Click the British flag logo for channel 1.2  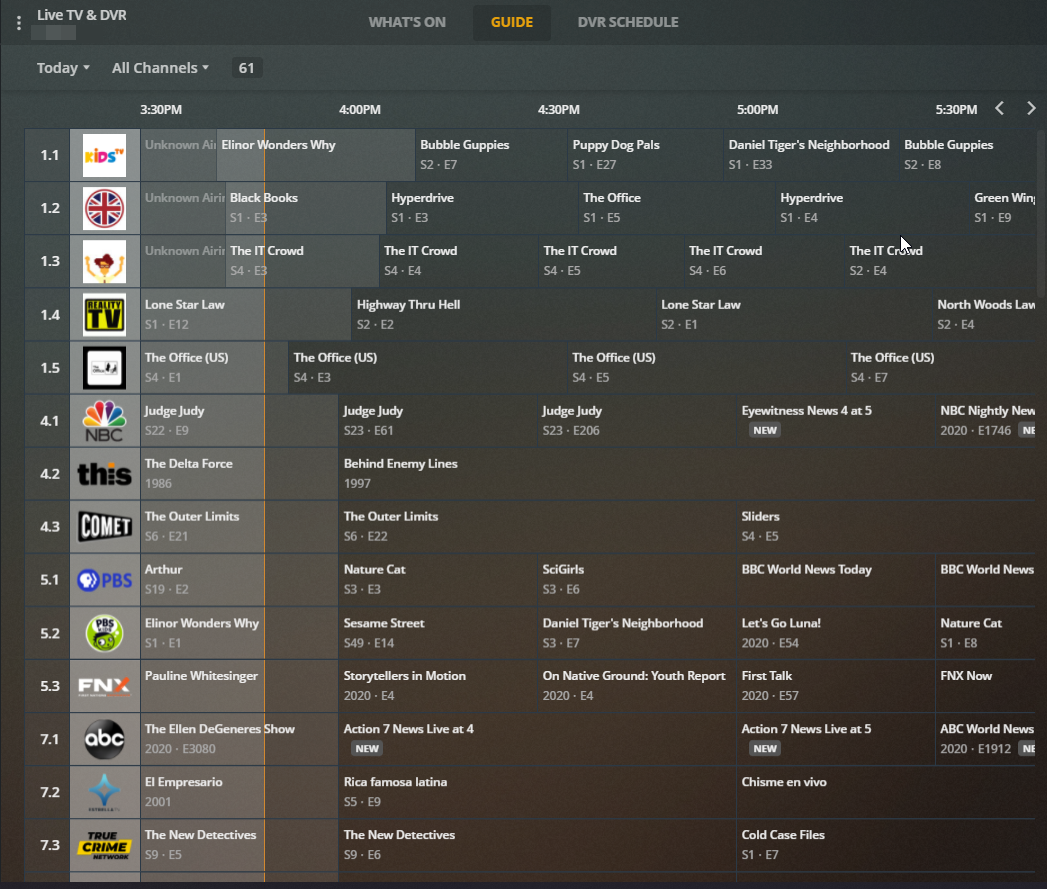pos(105,208)
